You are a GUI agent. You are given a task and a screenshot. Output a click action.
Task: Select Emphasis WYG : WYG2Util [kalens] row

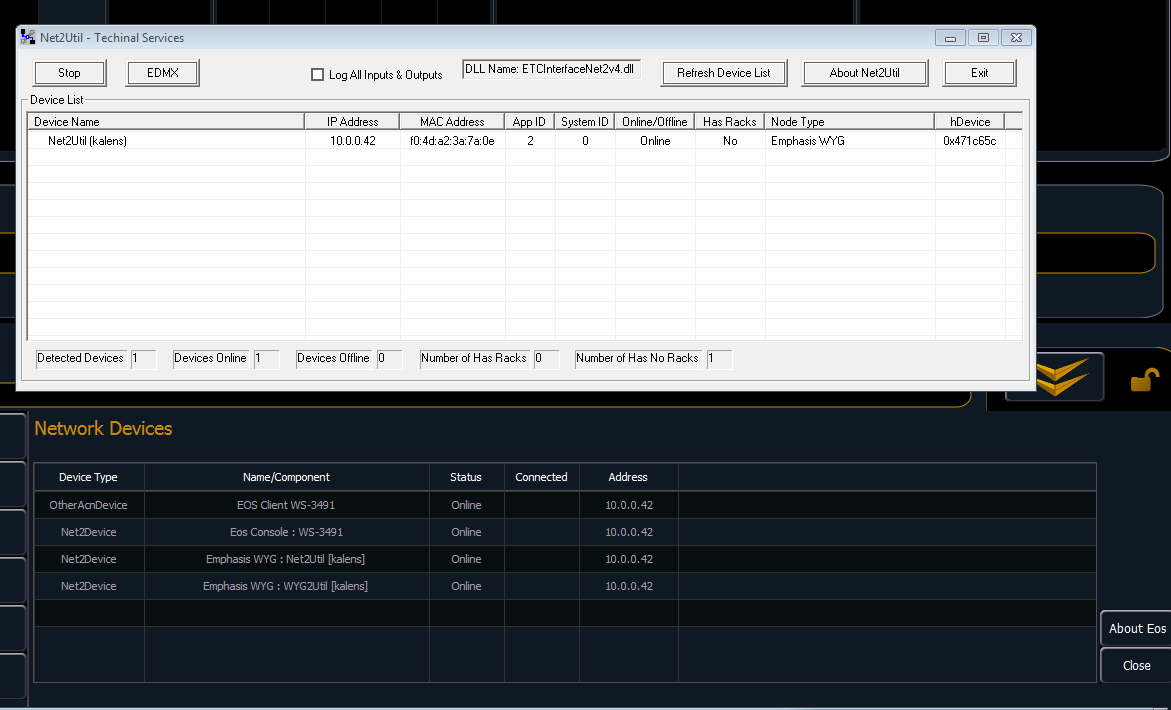(565, 586)
